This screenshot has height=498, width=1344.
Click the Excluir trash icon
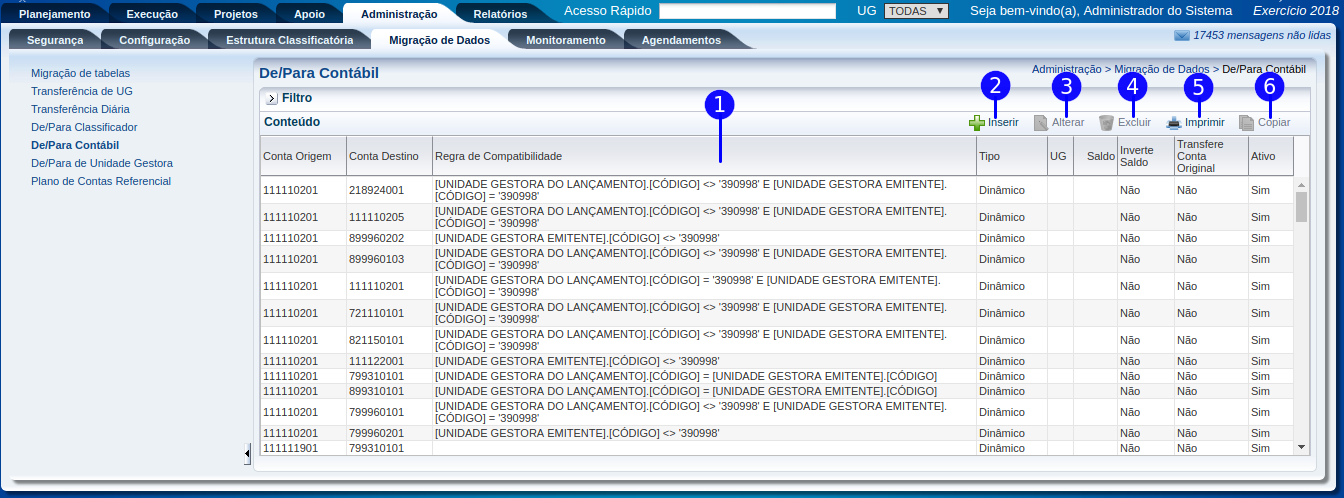[x=1106, y=123]
